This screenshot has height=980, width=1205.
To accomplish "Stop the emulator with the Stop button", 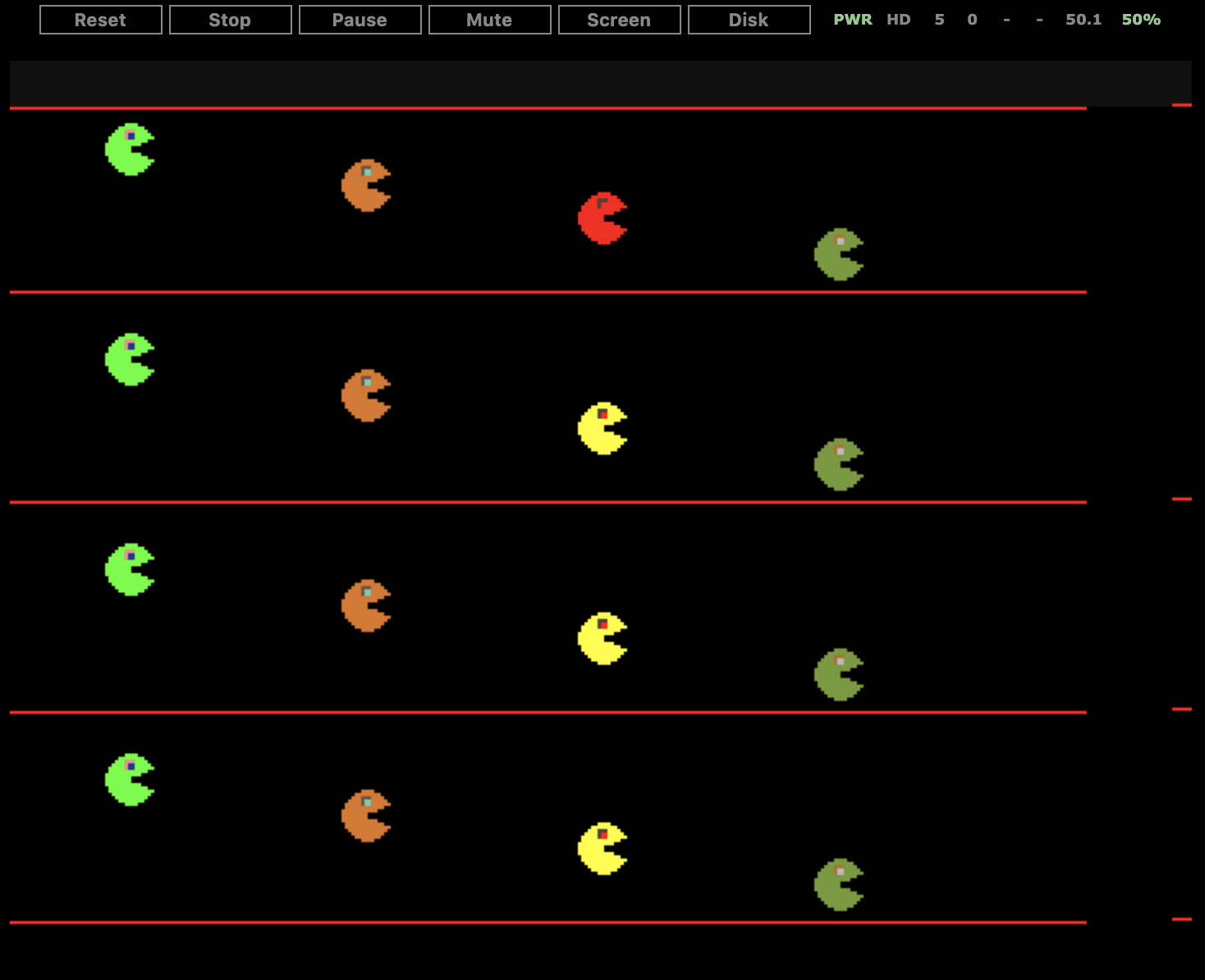I will pyautogui.click(x=231, y=20).
